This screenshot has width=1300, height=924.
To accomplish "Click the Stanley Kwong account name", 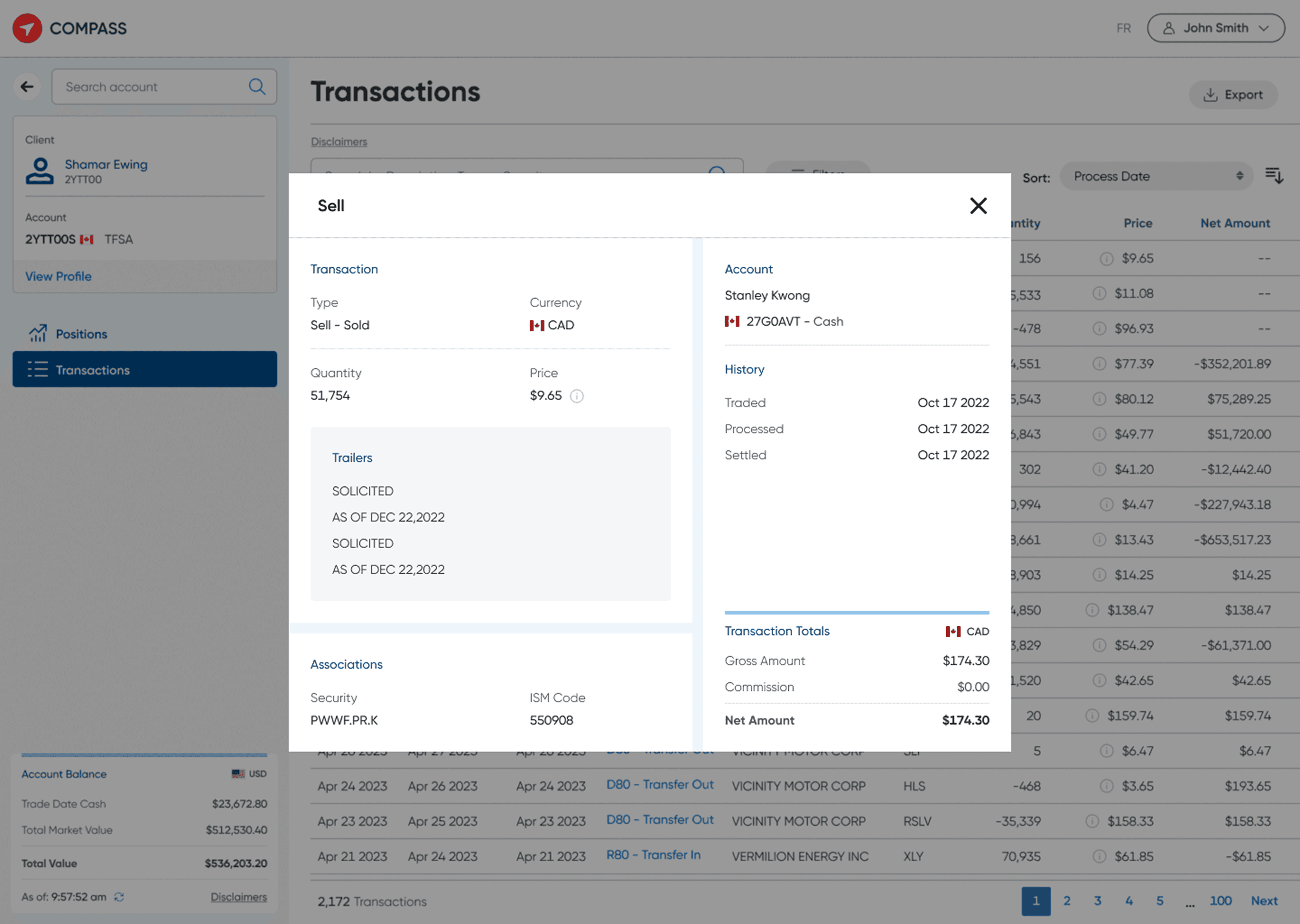I will tap(766, 296).
